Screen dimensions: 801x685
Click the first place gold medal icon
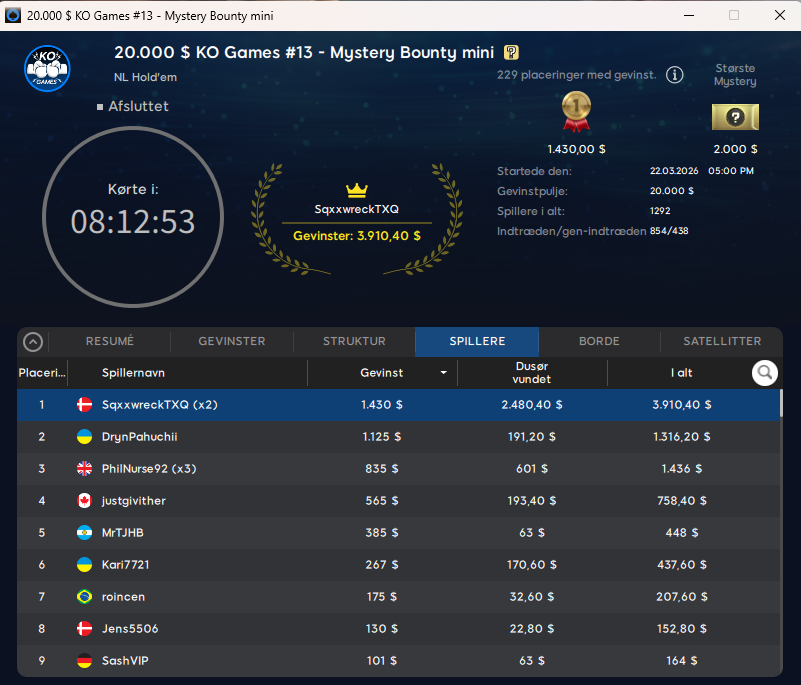tap(576, 112)
